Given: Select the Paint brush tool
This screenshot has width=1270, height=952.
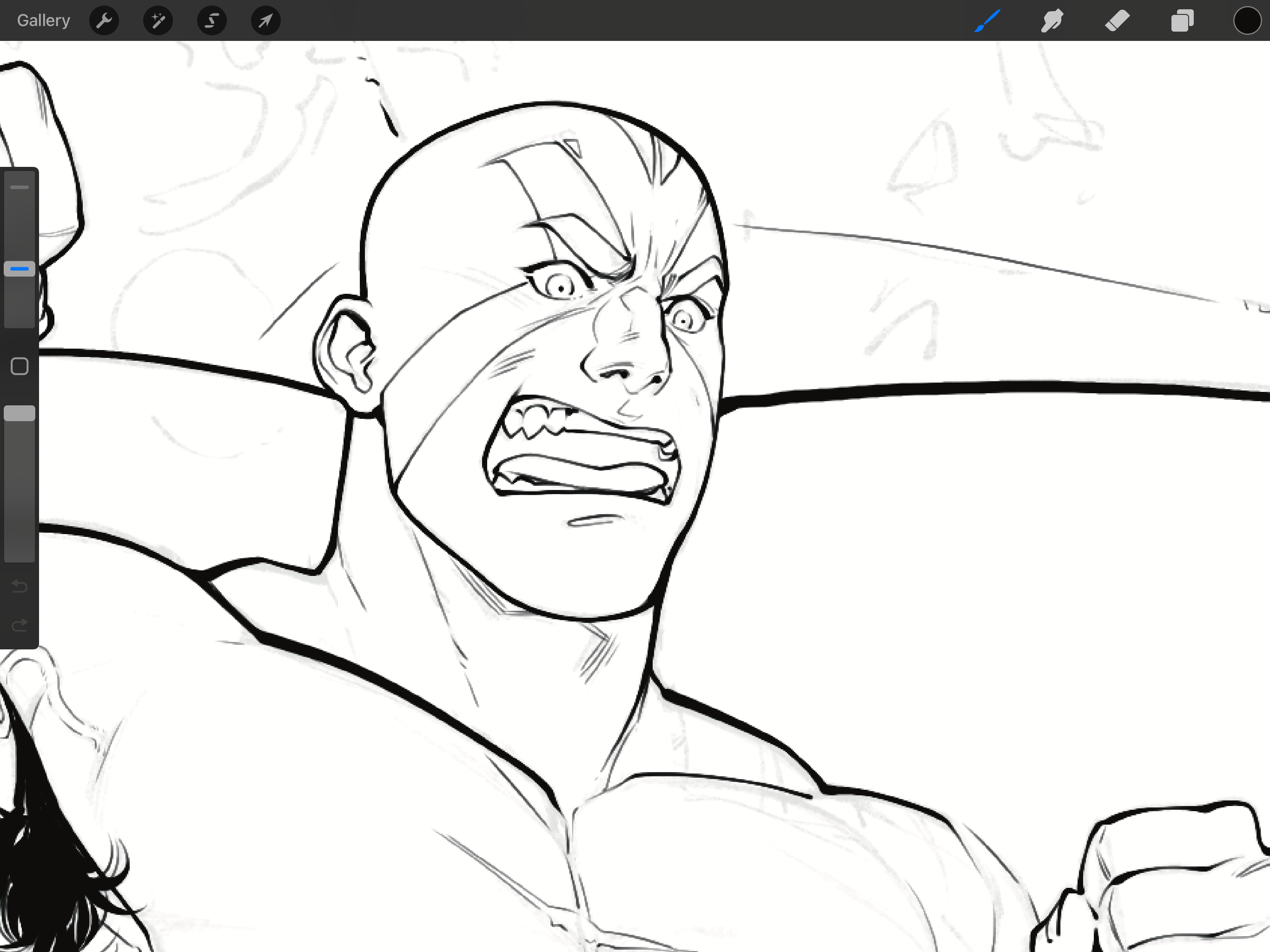Looking at the screenshot, I should click(987, 20).
